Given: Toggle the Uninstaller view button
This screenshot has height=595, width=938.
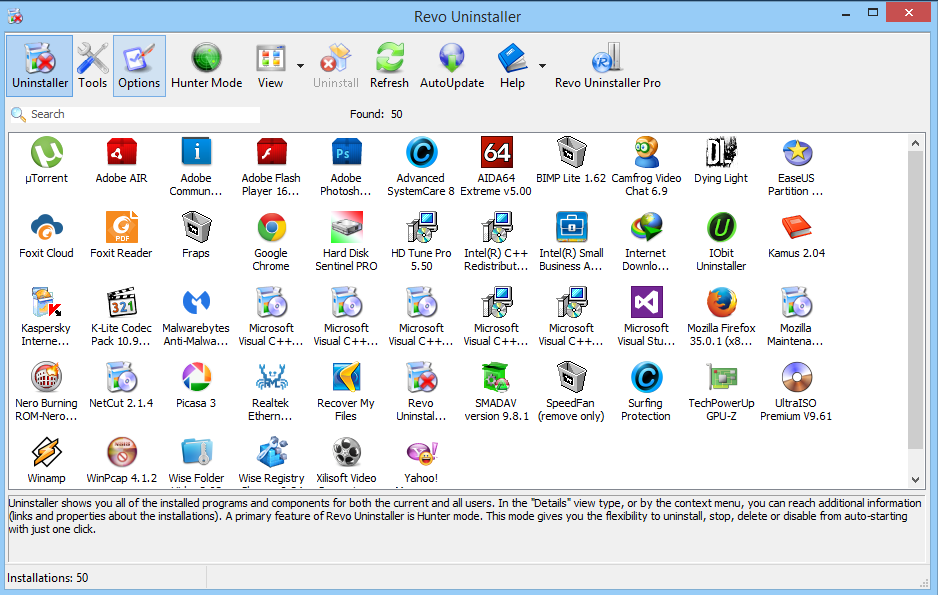Looking at the screenshot, I should pyautogui.click(x=40, y=66).
